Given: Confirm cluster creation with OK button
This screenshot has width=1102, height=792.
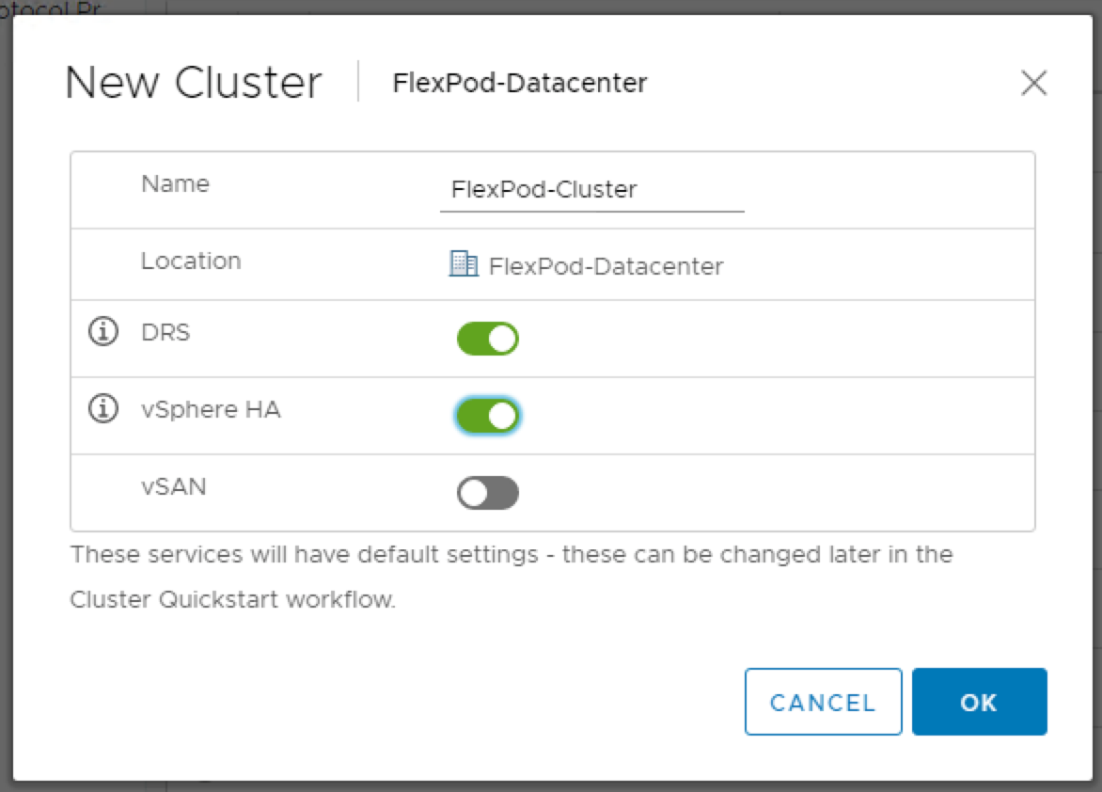Looking at the screenshot, I should click(979, 702).
